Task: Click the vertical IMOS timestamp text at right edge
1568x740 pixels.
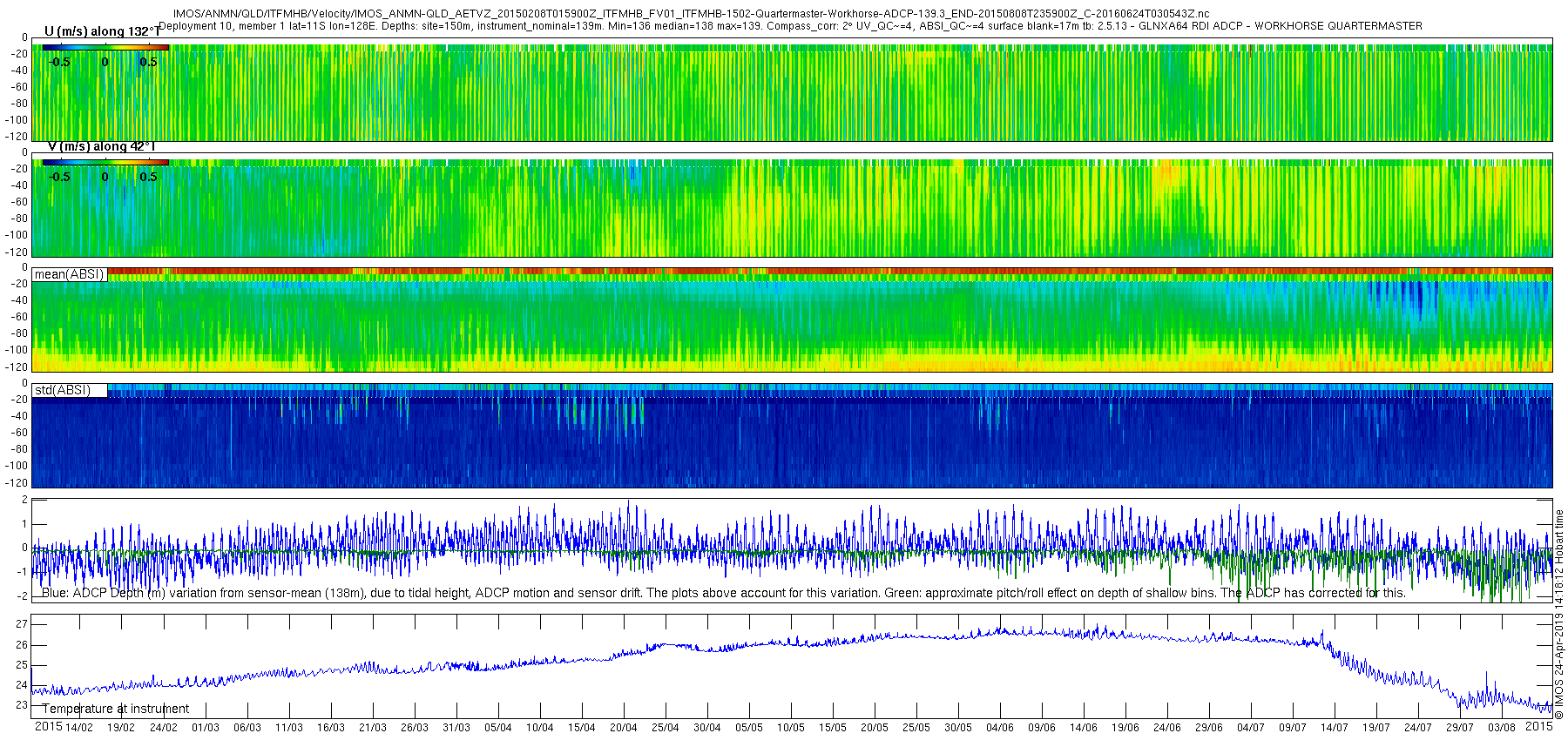Action: pos(1559,614)
